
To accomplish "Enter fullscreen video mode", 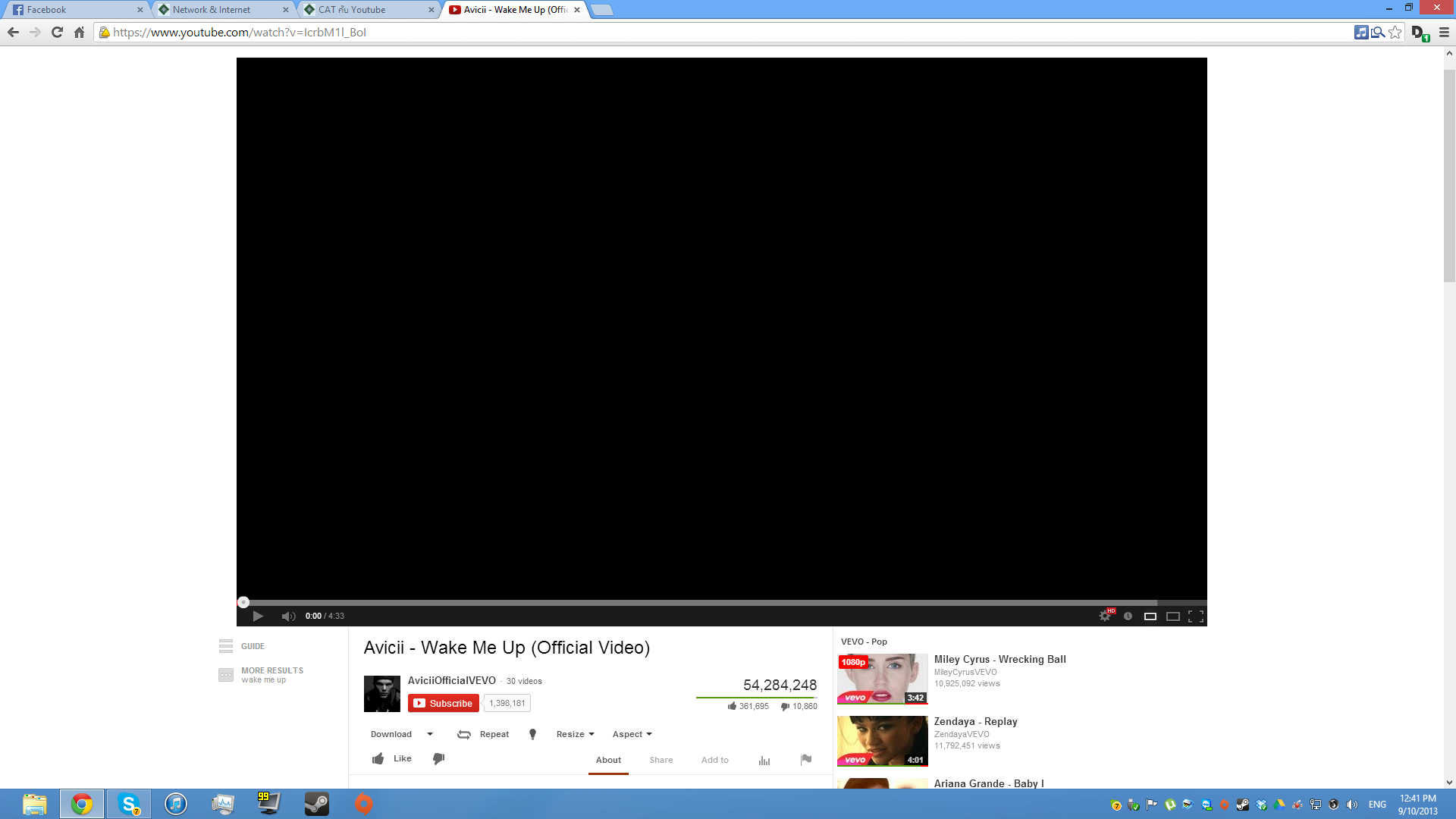I will pos(1196,616).
